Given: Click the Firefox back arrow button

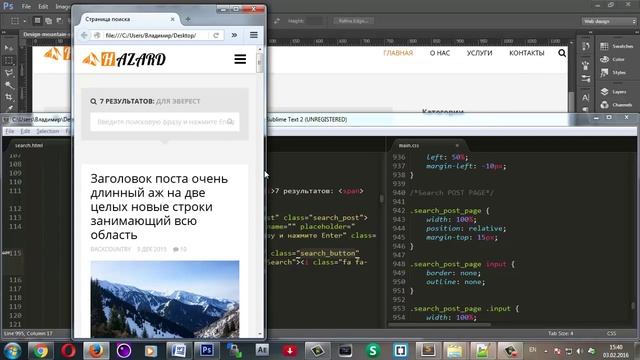Looking at the screenshot, I should pos(84,36).
